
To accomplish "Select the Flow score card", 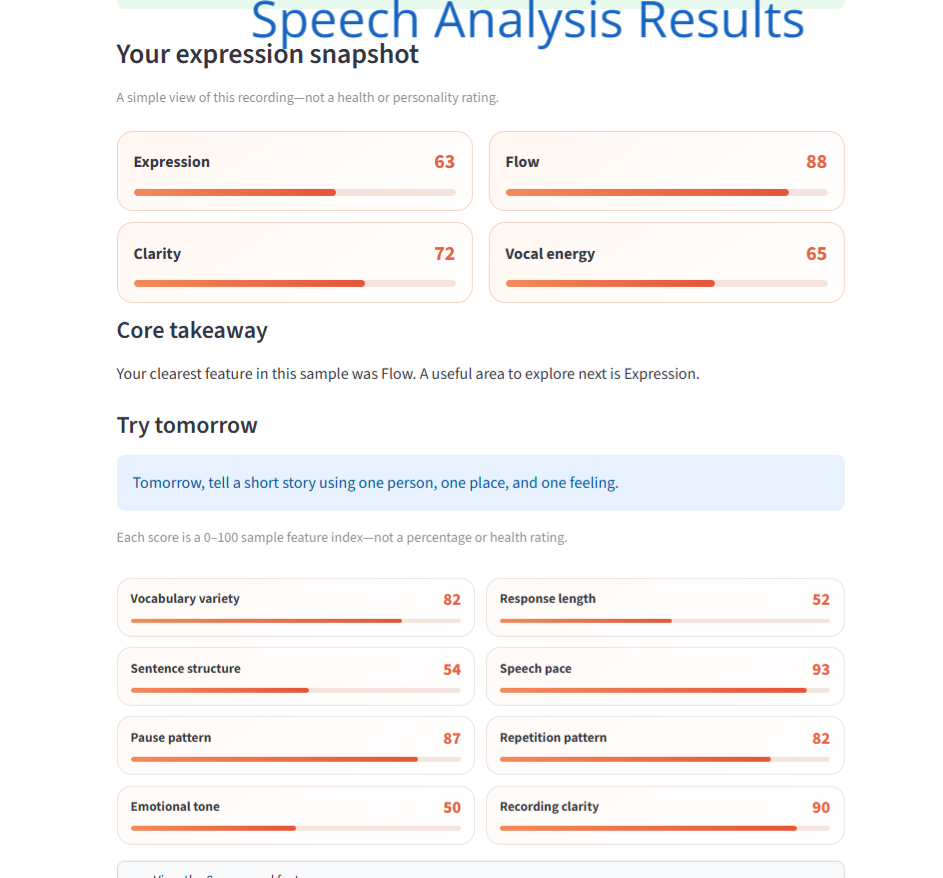I will (666, 171).
